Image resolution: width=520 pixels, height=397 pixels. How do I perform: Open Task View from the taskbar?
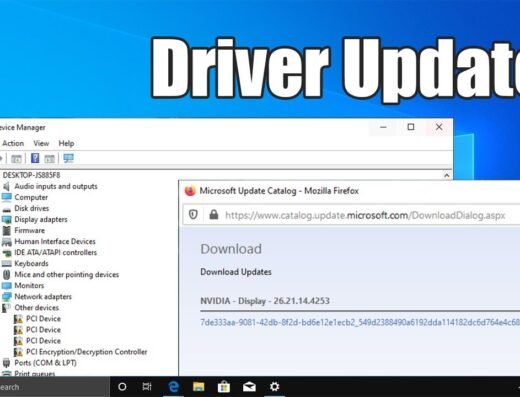pyautogui.click(x=147, y=387)
